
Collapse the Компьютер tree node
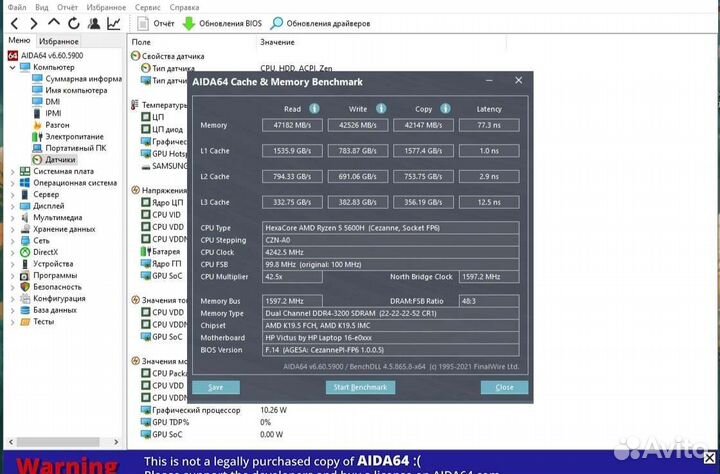pos(12,68)
